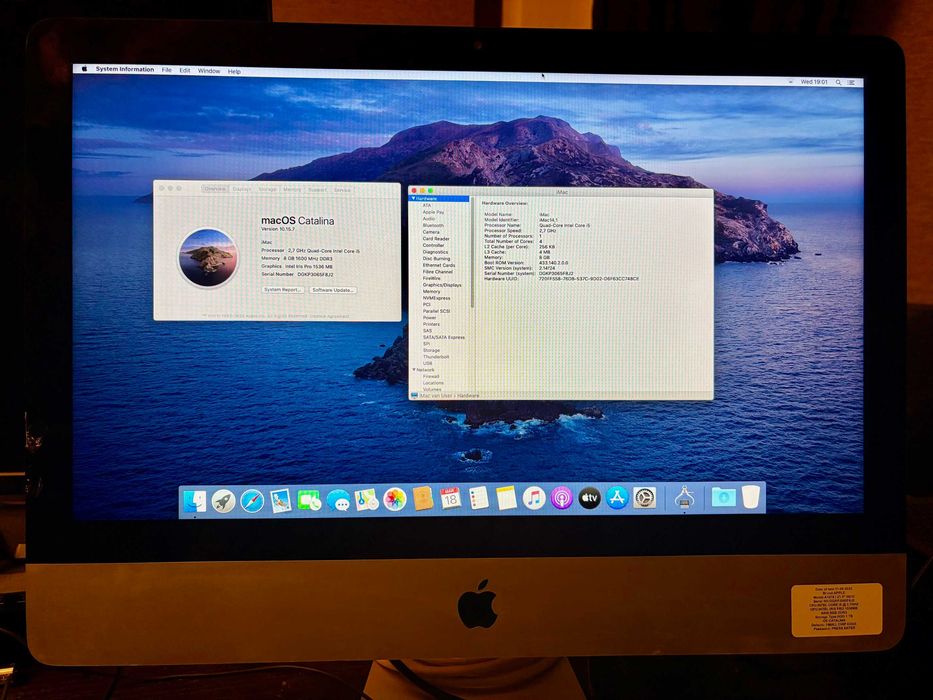The image size is (933, 700).
Task: Open the Apple menu
Action: [84, 69]
